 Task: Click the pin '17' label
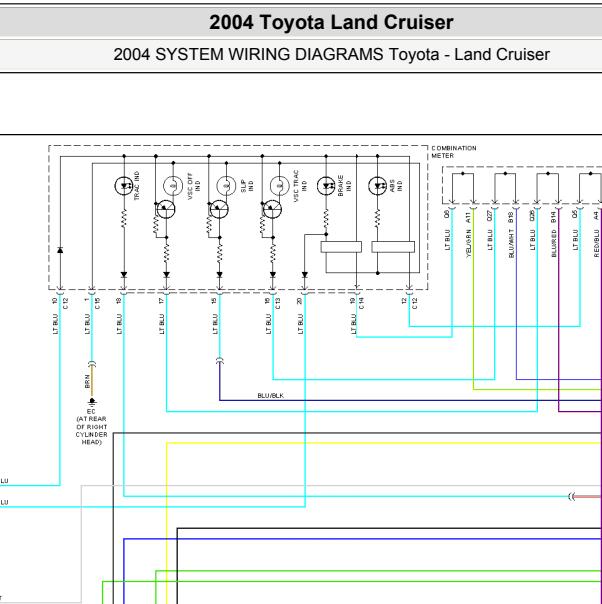point(161,301)
